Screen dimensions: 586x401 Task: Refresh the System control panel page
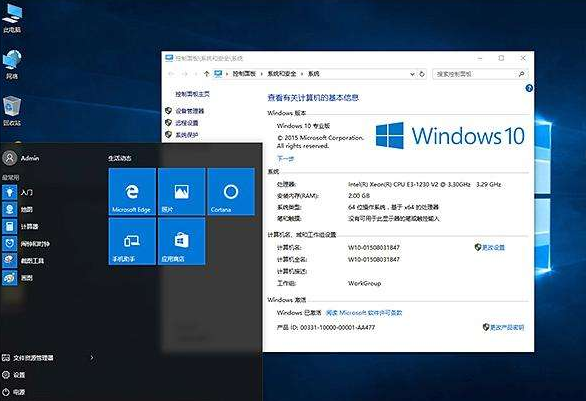422,74
